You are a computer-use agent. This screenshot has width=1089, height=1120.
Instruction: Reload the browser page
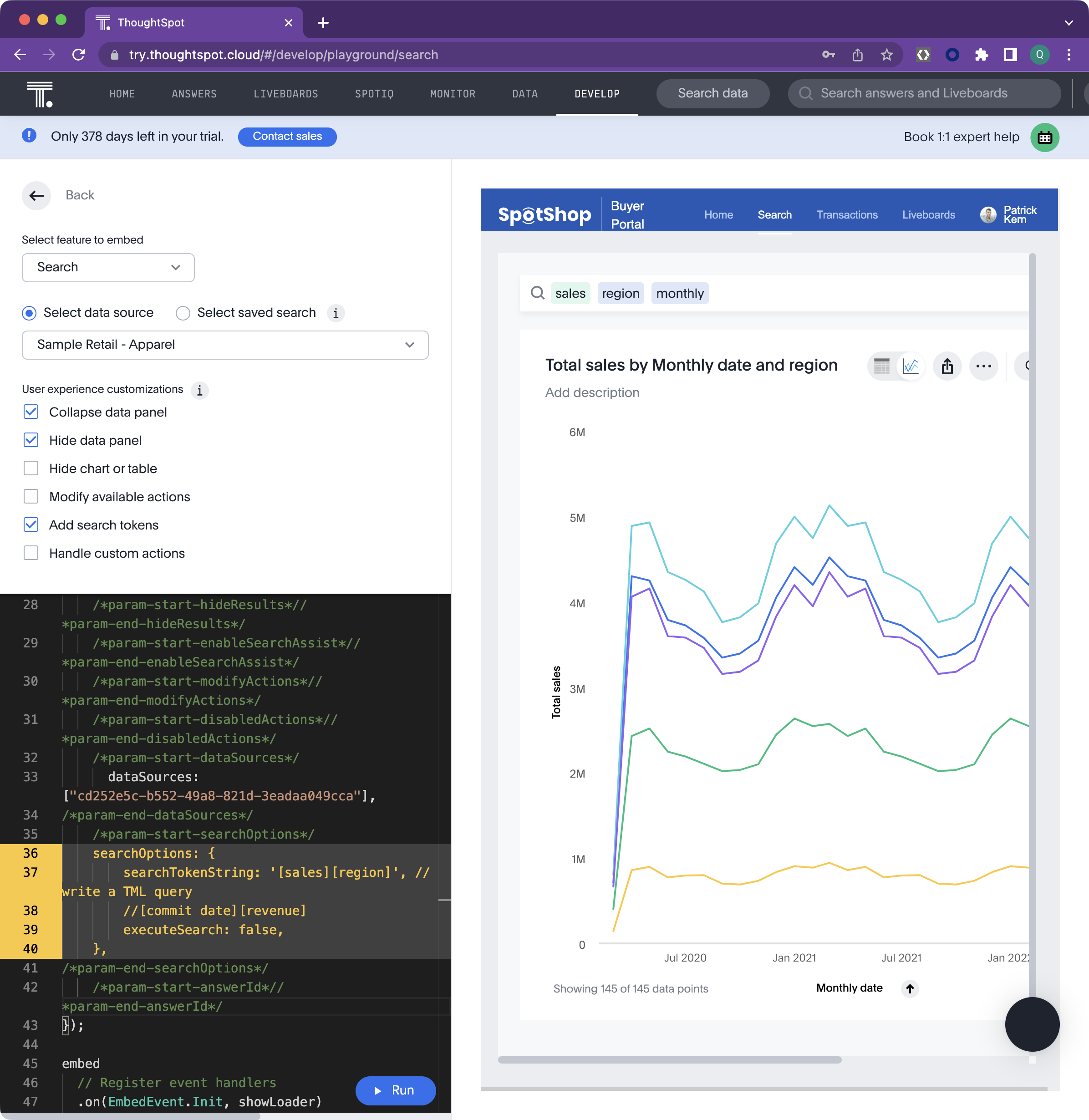click(79, 54)
